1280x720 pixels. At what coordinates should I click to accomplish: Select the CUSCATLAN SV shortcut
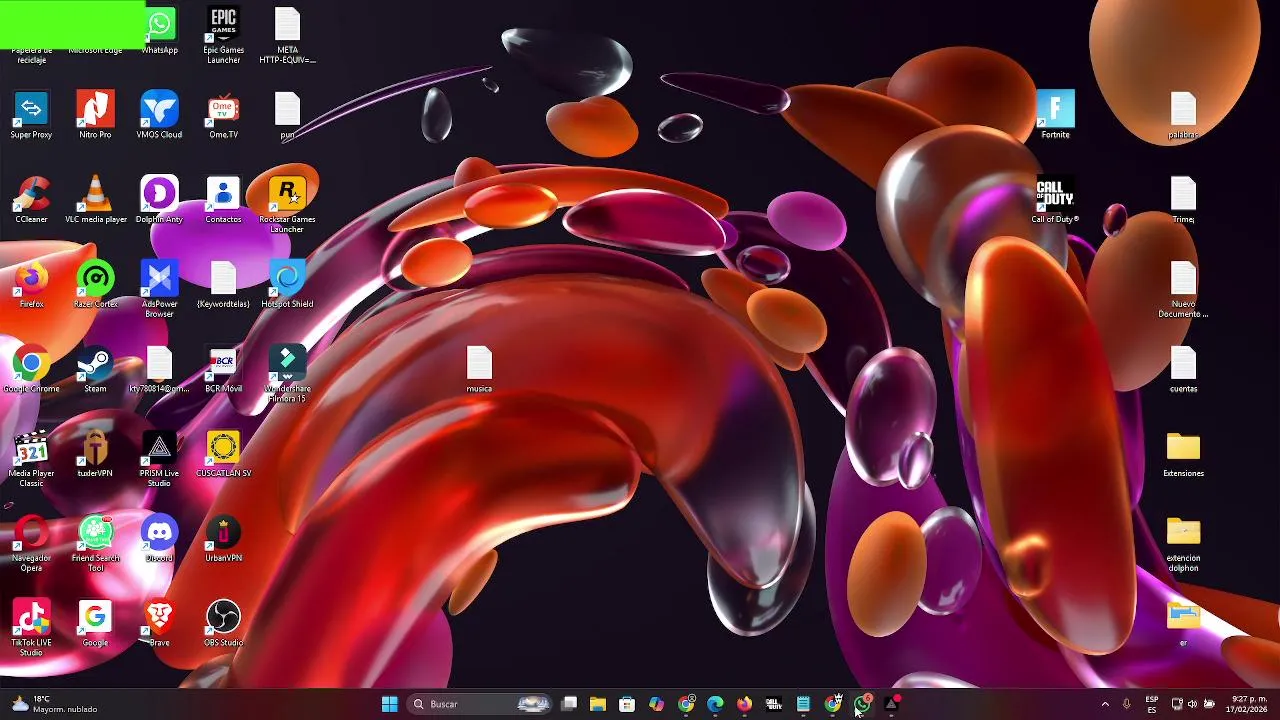coord(223,455)
